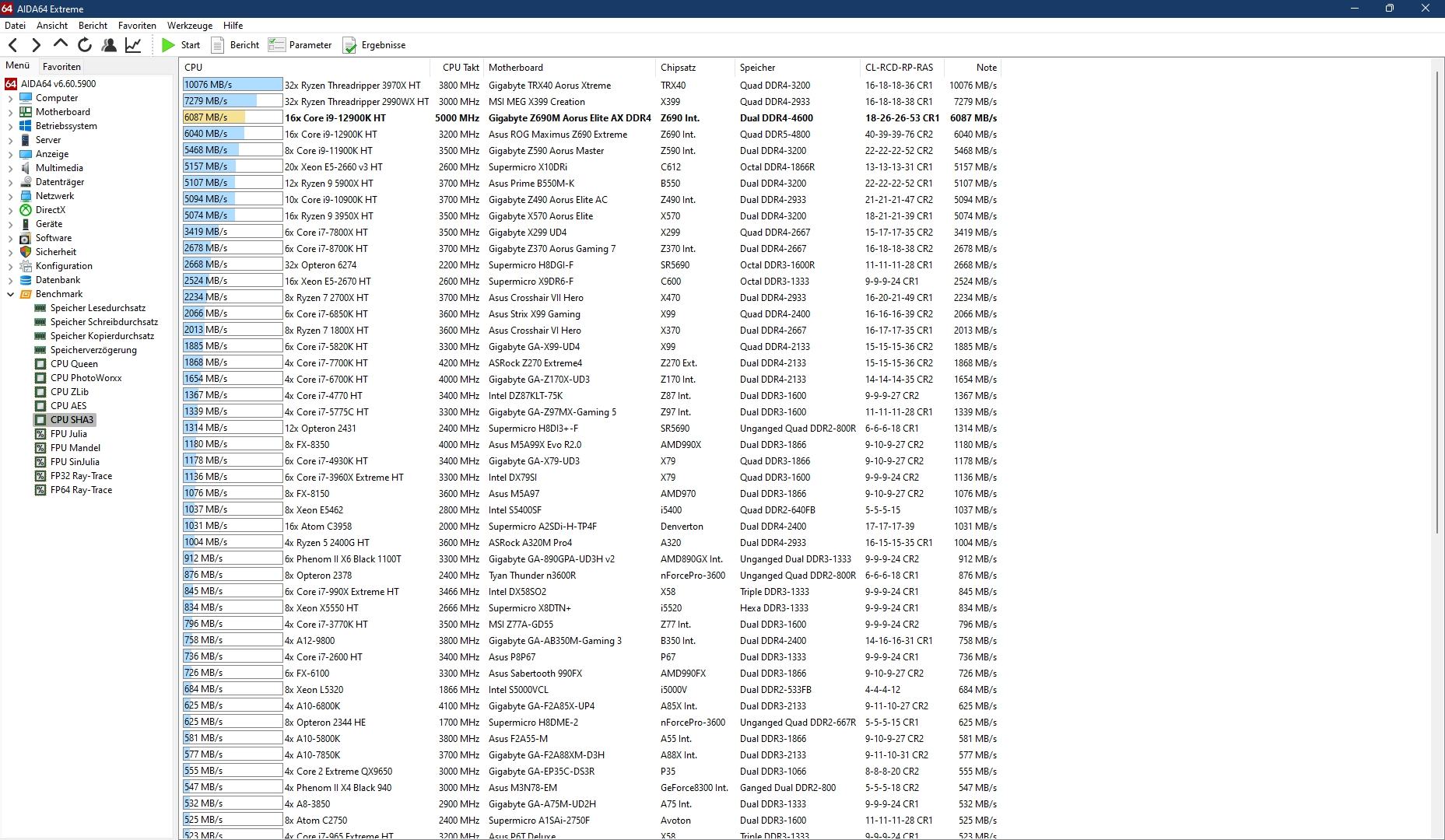Click the 10076 MB/s result bar
The image size is (1445, 840).
233,85
